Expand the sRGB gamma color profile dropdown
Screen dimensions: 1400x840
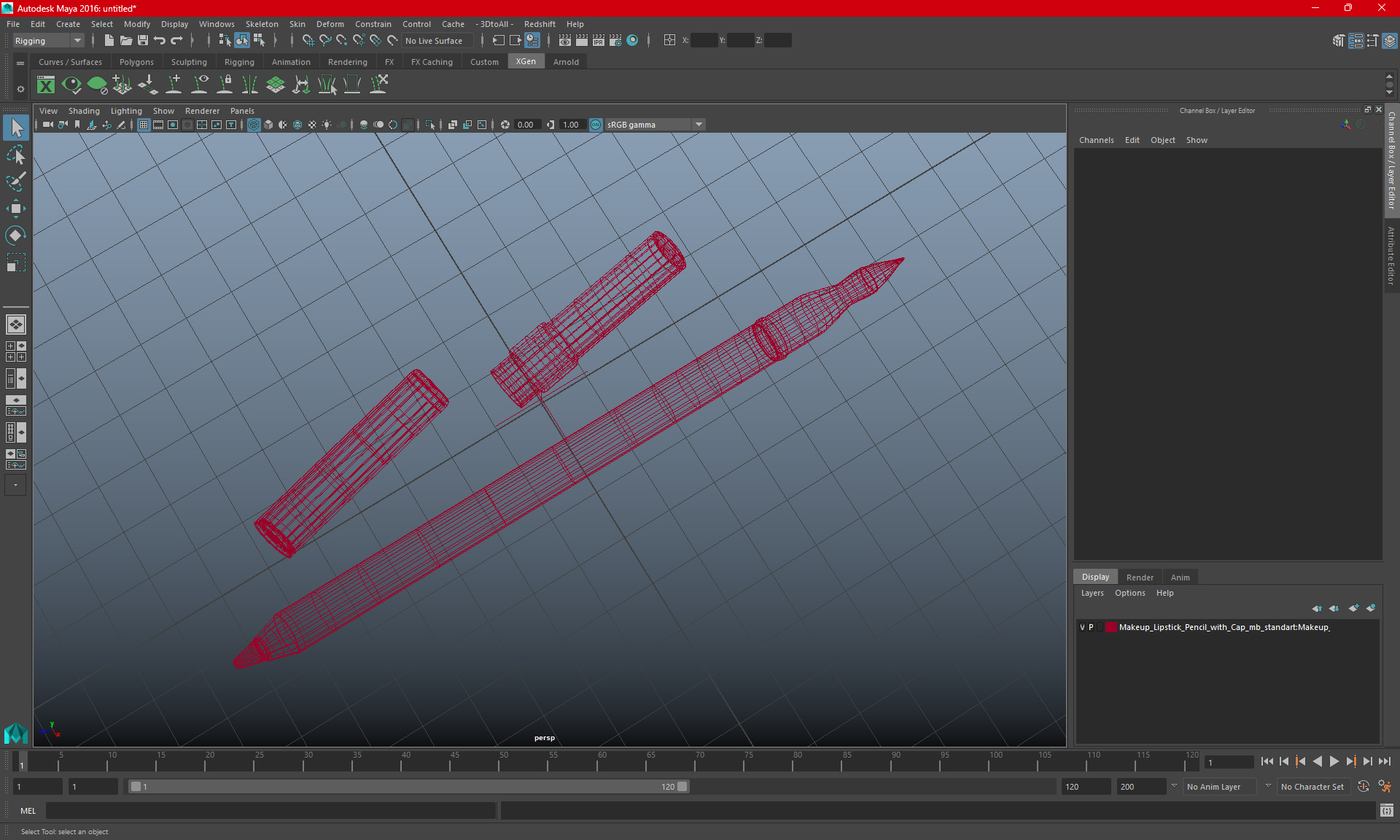[700, 124]
